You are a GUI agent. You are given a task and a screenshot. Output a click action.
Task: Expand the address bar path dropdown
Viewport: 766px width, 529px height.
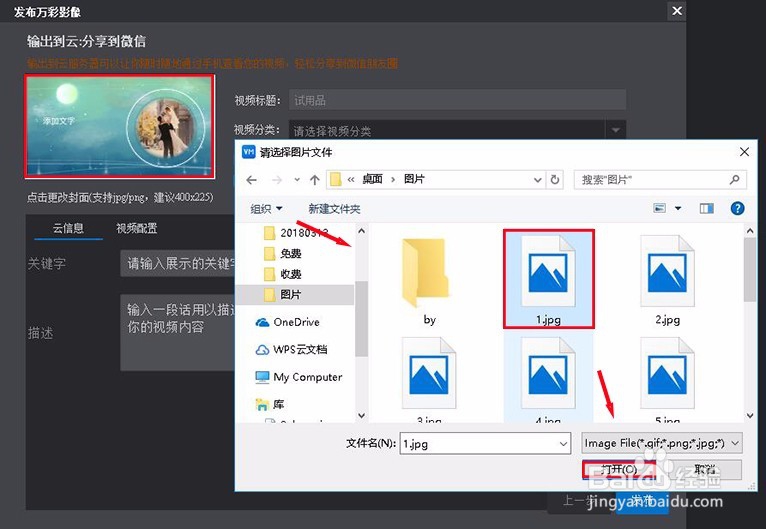[537, 180]
